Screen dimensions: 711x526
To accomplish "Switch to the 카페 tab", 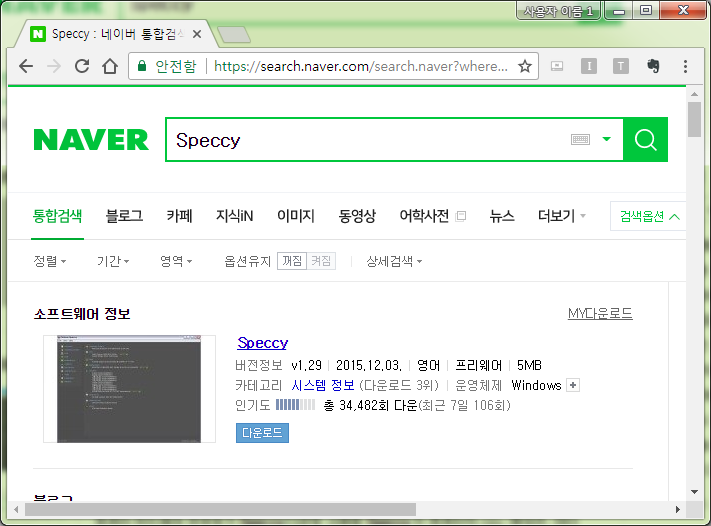I will [x=180, y=216].
